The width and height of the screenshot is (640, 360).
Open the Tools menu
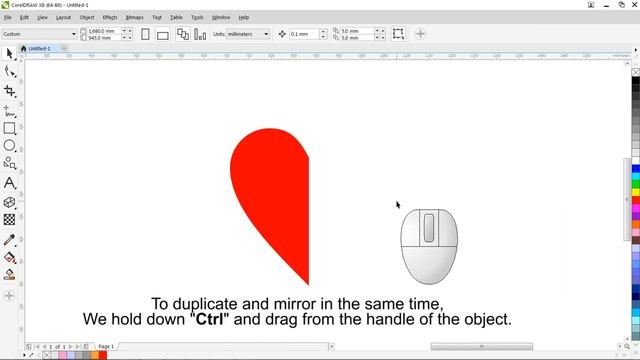197,18
